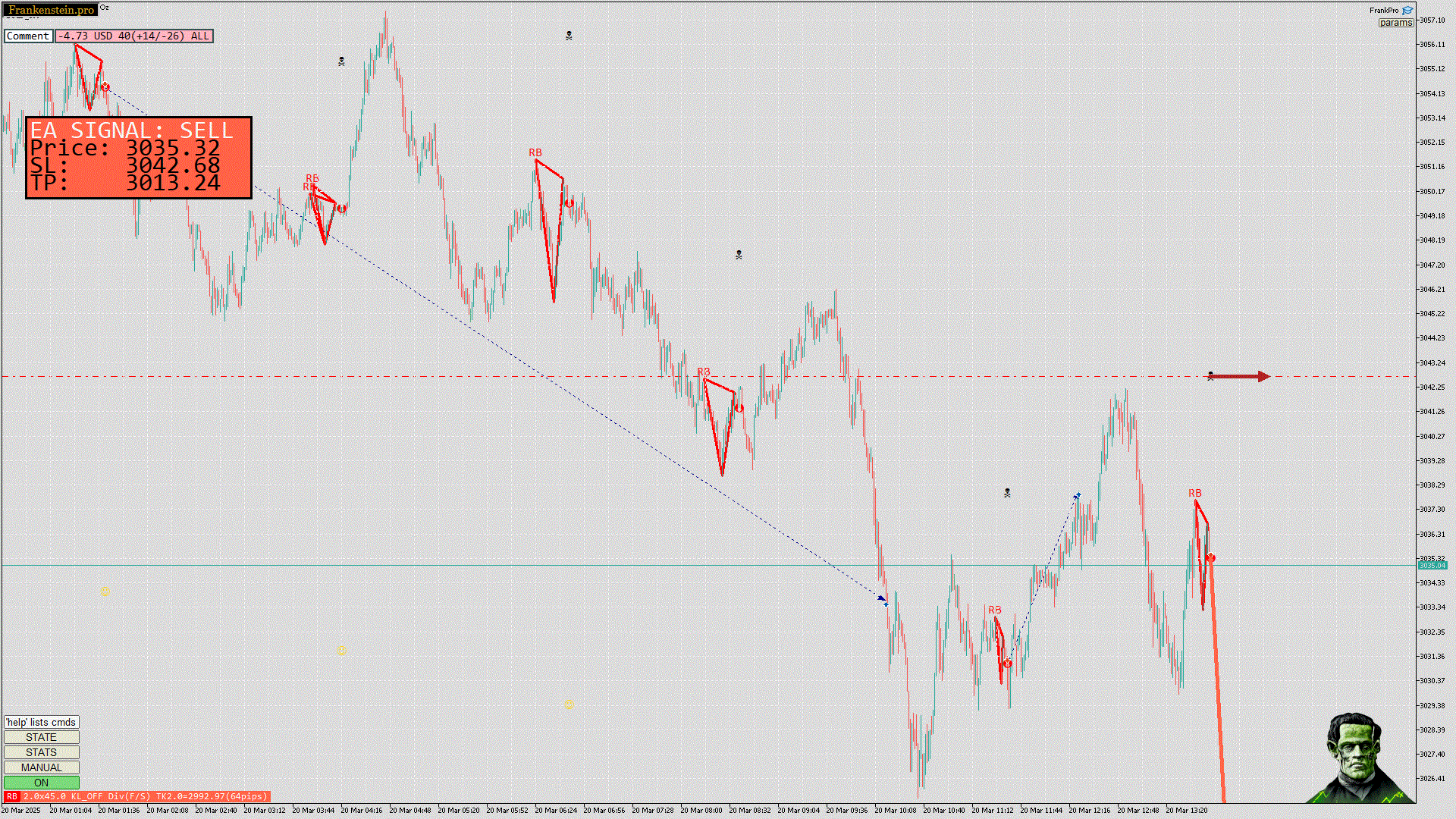Image resolution: width=1456 pixels, height=819 pixels.
Task: Click the RB label above 06:24 pattern
Action: point(535,153)
